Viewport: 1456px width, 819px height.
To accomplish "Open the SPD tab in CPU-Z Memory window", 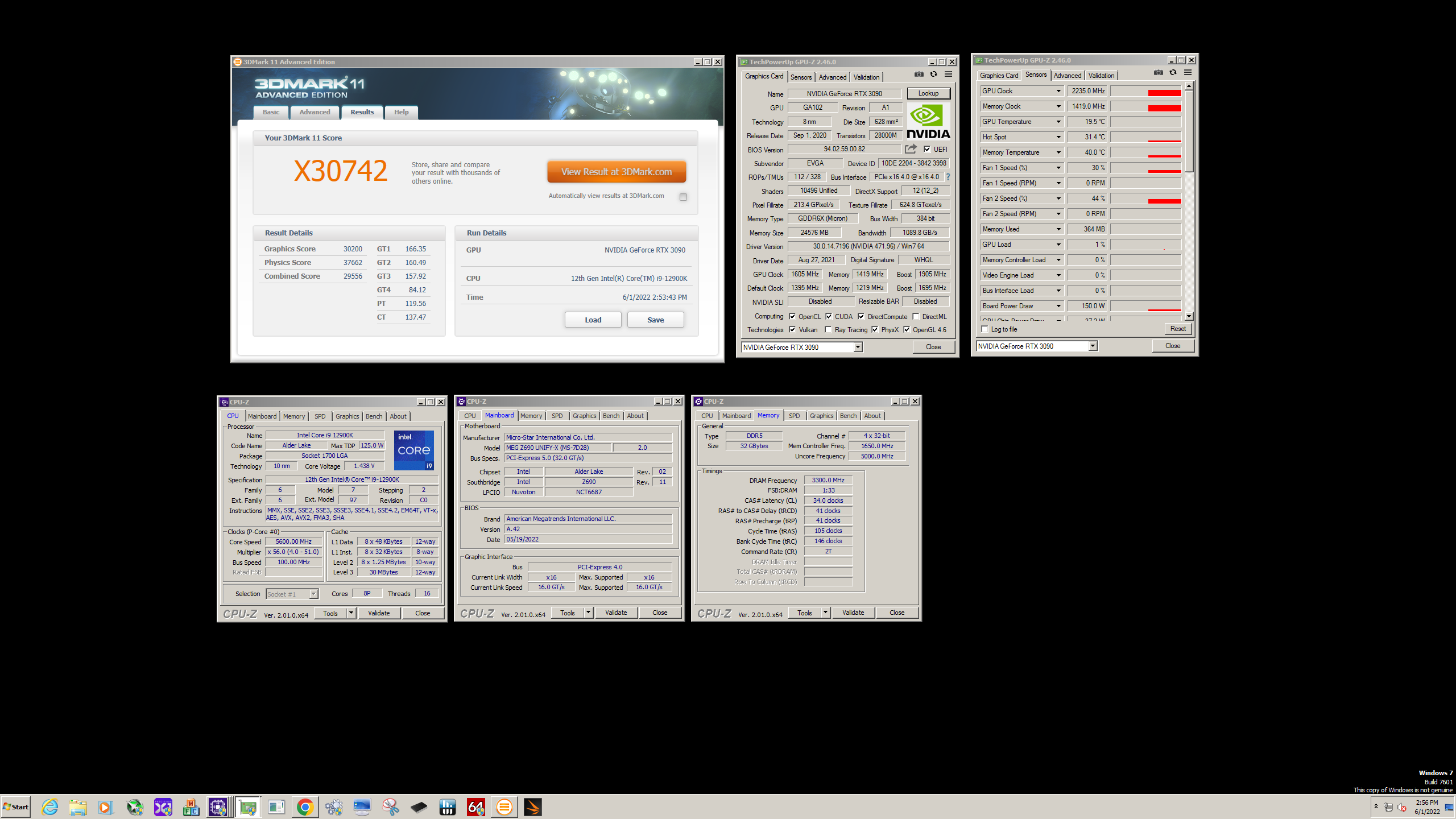I will [794, 416].
